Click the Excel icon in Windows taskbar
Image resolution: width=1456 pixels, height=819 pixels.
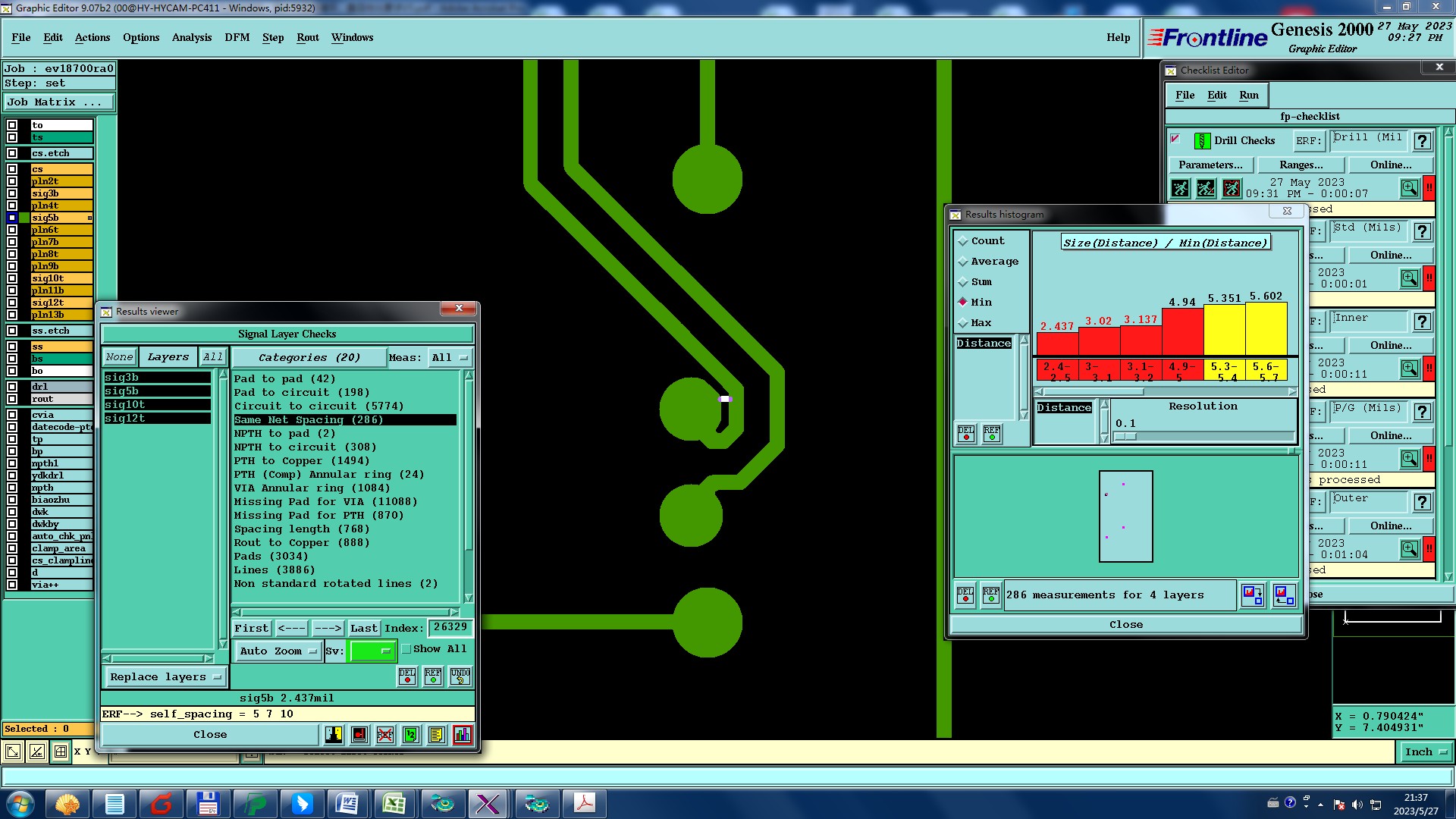tap(394, 803)
